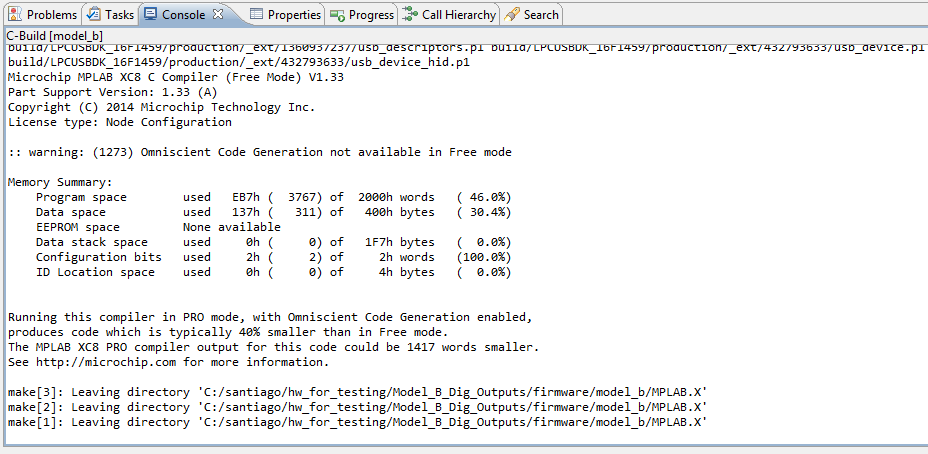Click the Progress bar icon
This screenshot has width=928, height=454.
[338, 15]
